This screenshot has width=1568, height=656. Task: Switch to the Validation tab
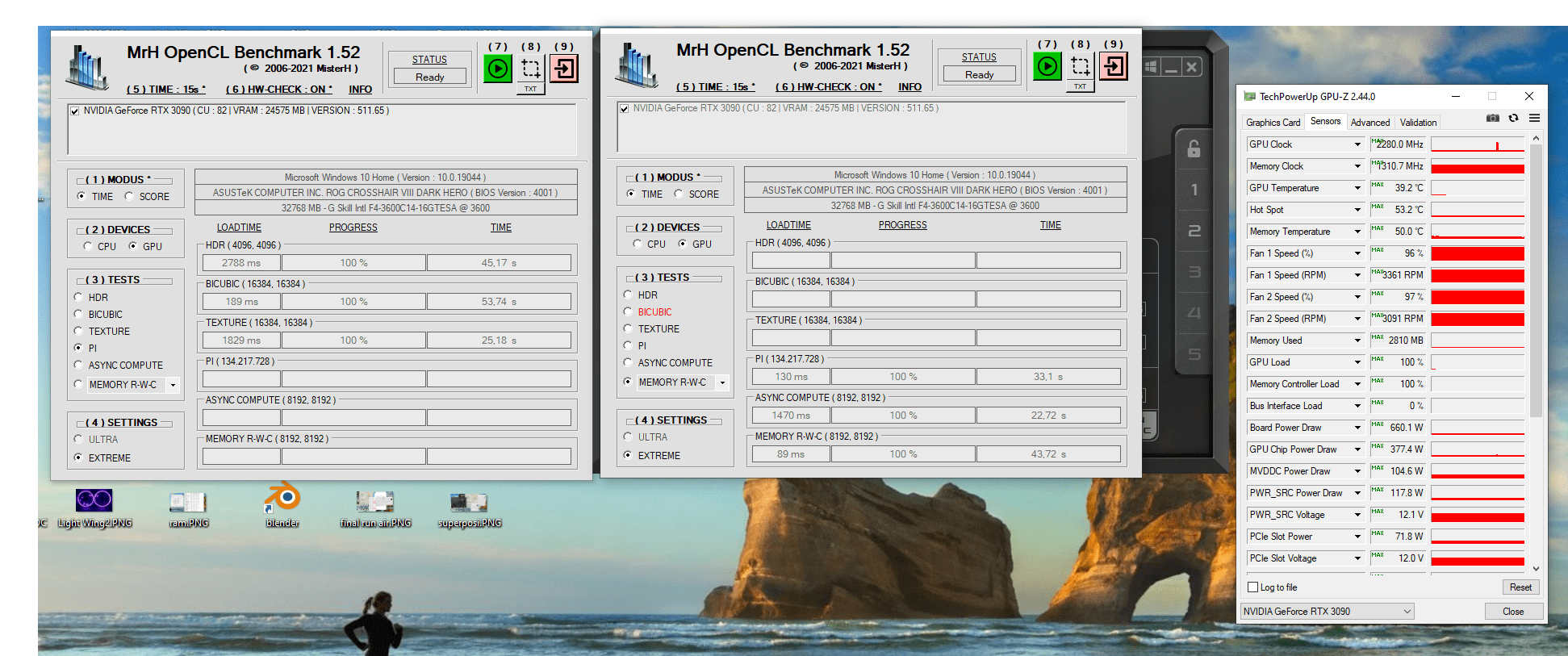1418,123
